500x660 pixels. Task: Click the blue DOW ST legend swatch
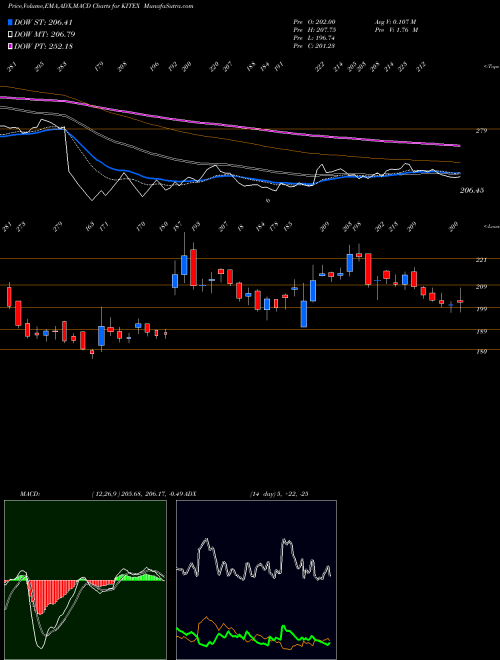10,22
